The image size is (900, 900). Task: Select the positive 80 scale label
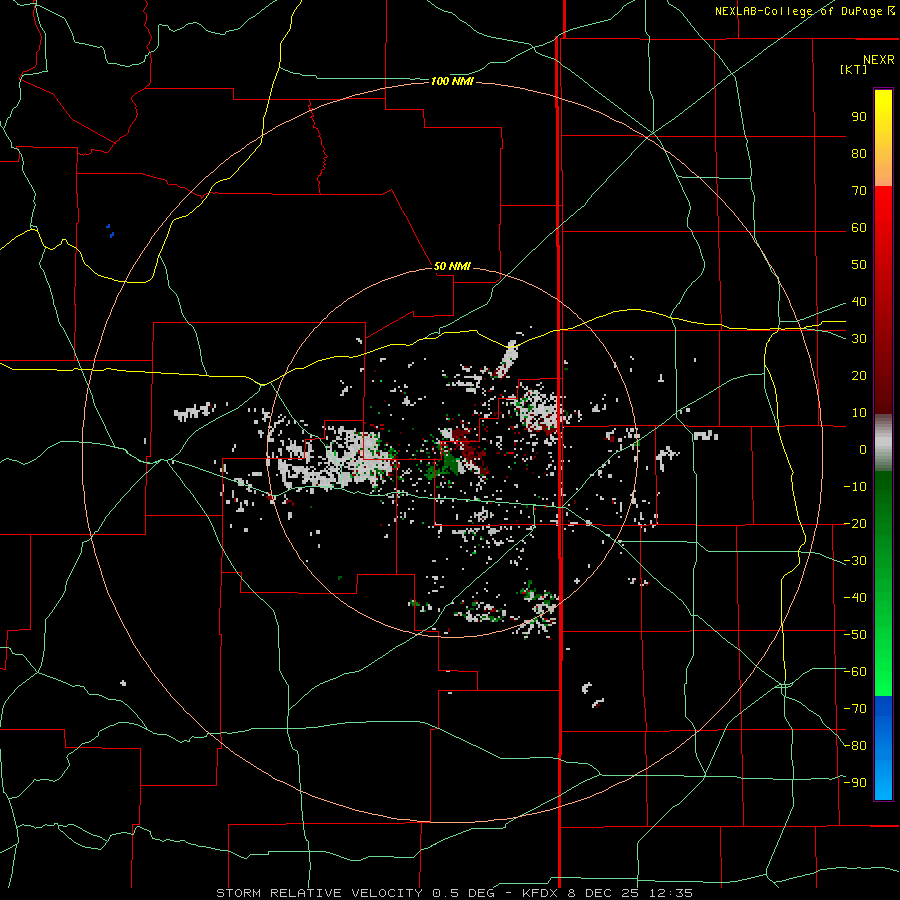click(859, 153)
